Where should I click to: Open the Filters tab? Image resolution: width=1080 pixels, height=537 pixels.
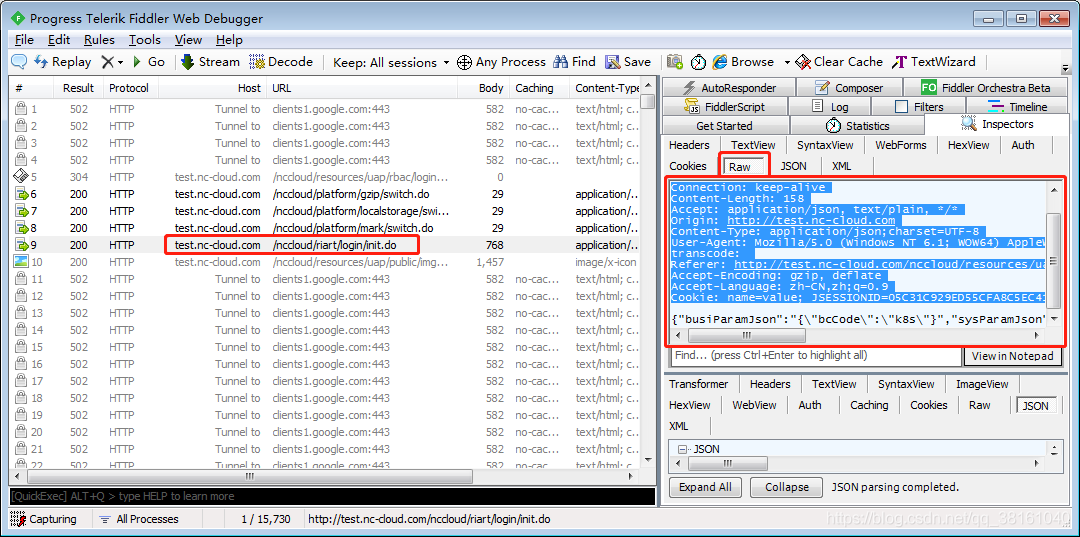tap(919, 107)
